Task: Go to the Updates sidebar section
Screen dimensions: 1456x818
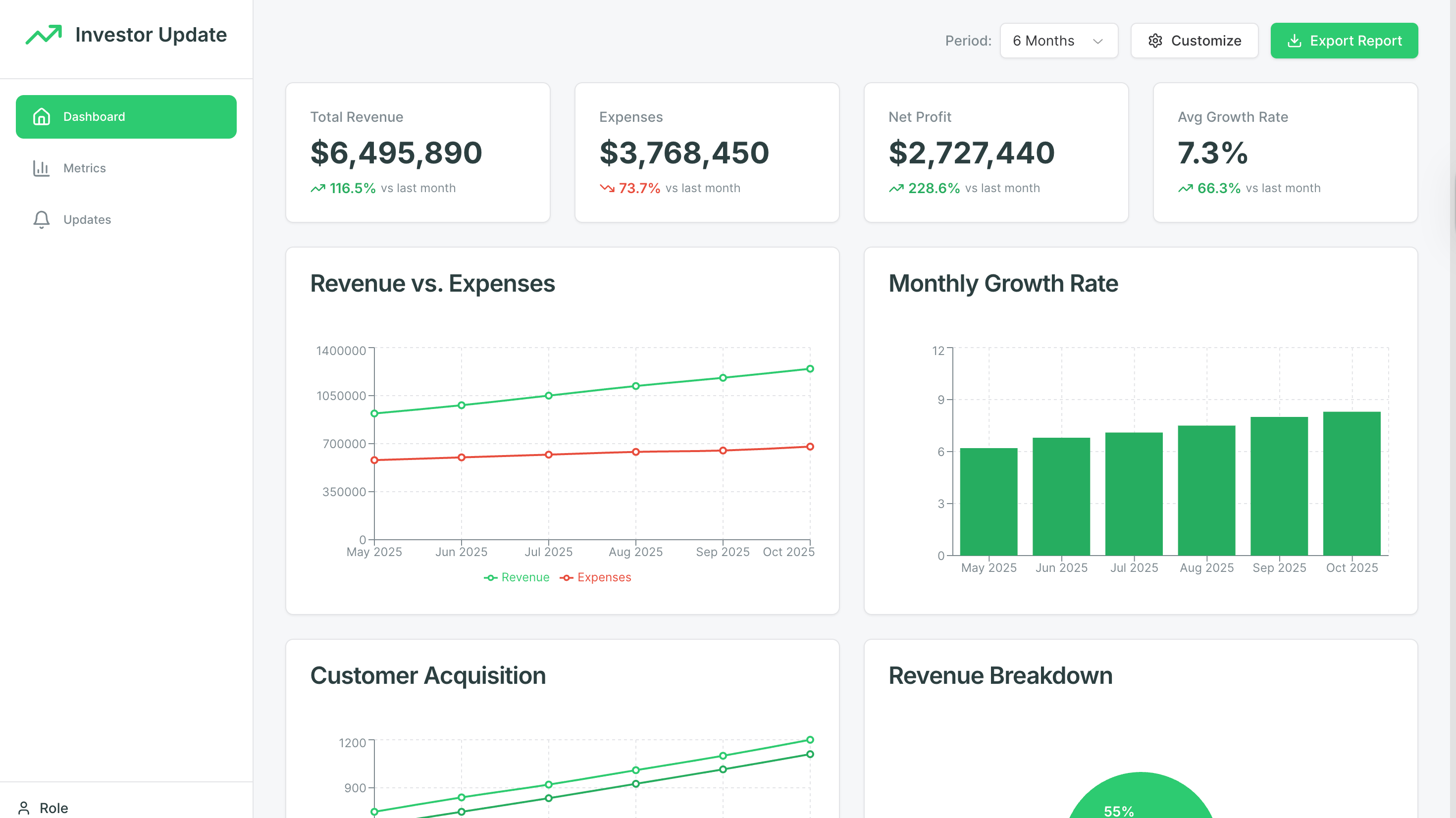Action: [x=87, y=219]
